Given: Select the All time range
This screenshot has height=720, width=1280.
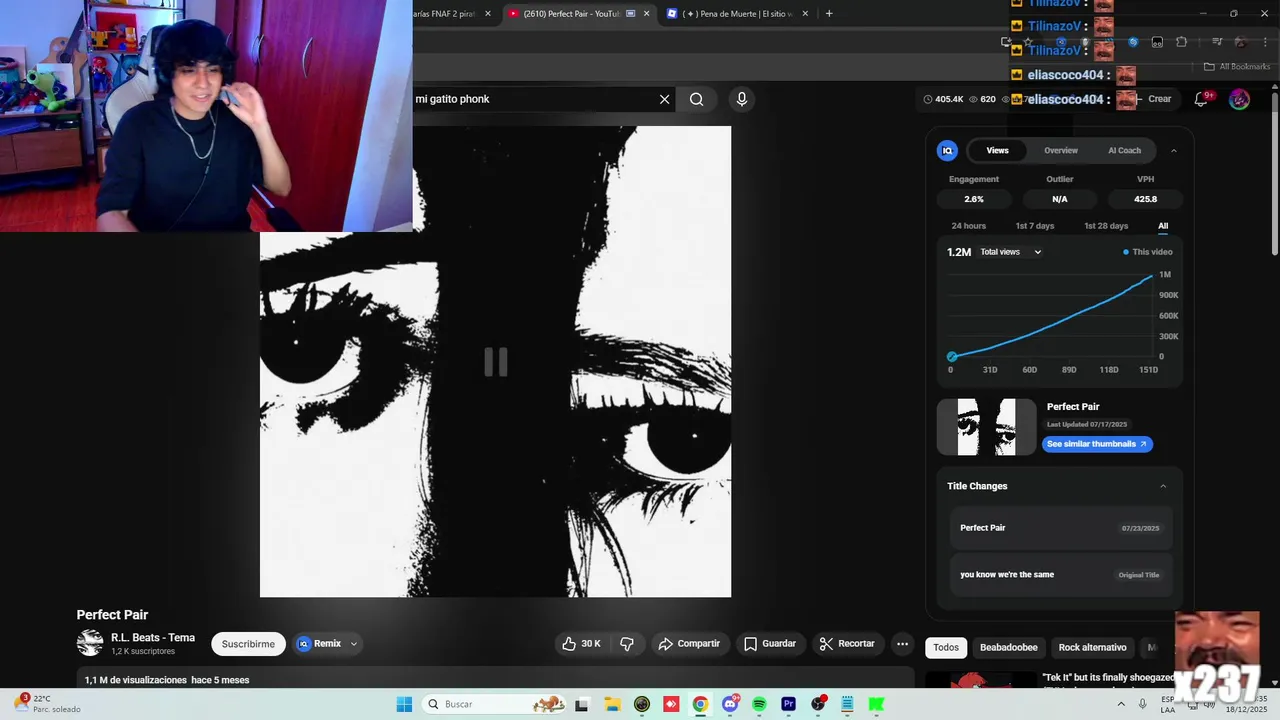Looking at the screenshot, I should [1163, 226].
